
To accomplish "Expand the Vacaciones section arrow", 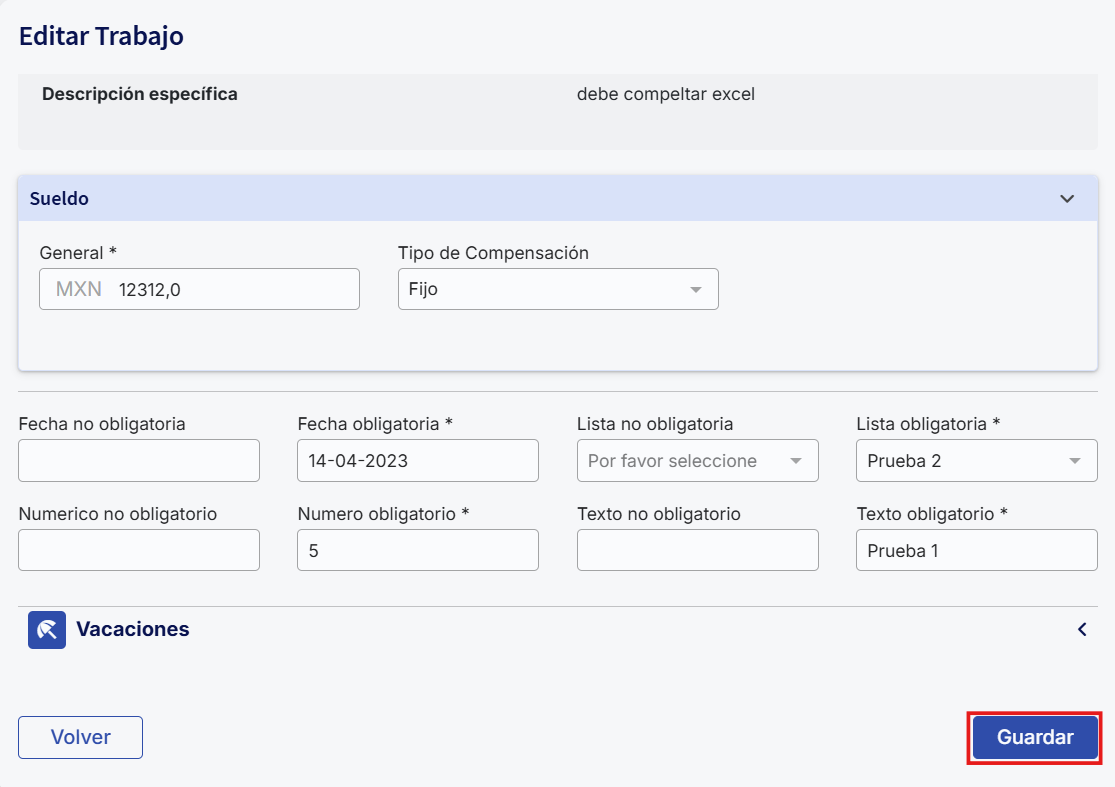I will tap(1081, 630).
